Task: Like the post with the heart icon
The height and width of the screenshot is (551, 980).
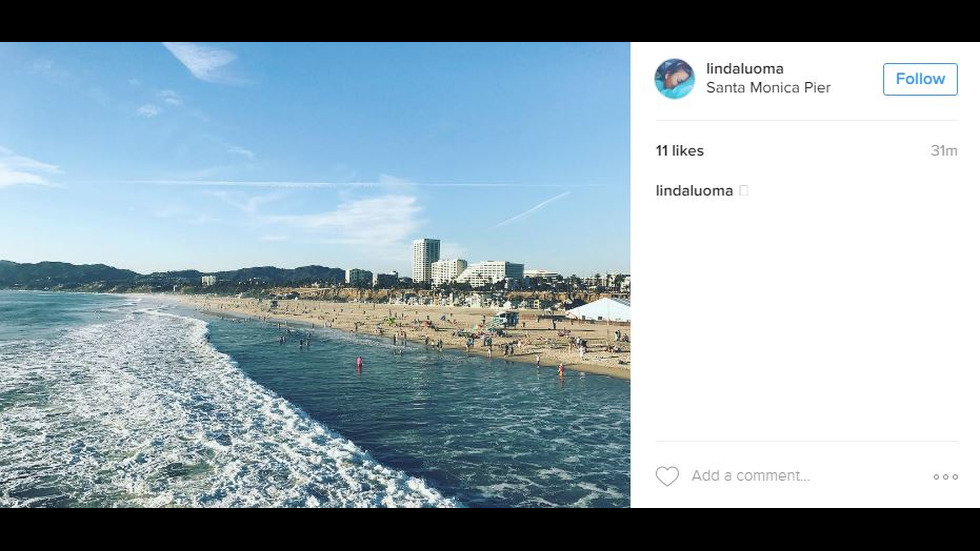Action: tap(667, 477)
